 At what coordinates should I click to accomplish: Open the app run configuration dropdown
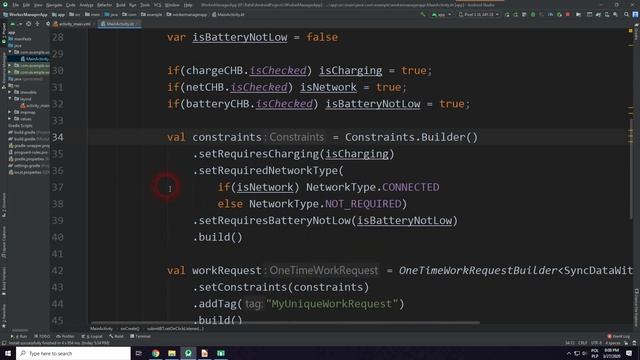[442, 14]
